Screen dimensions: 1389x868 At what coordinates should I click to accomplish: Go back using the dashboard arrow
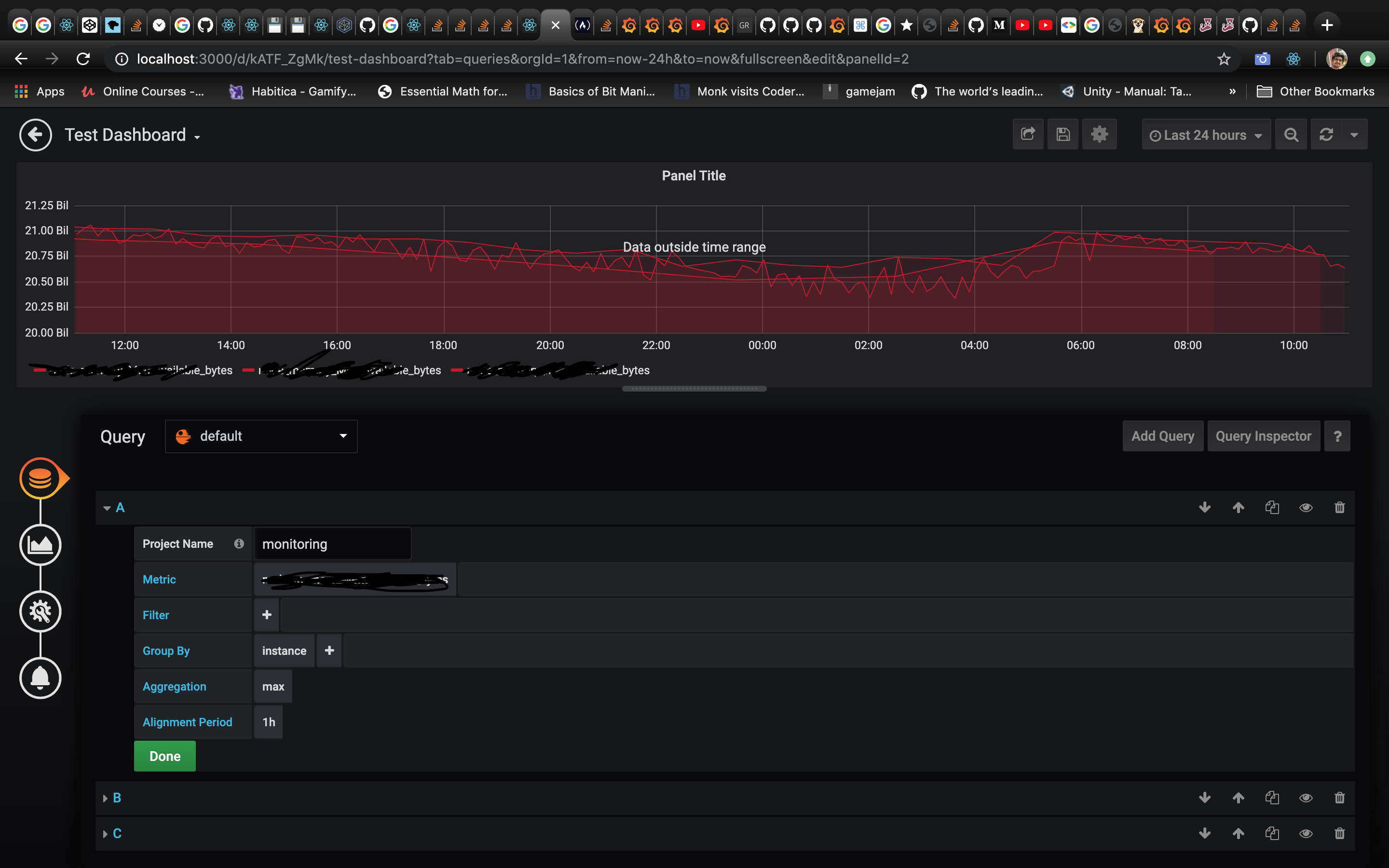pos(36,135)
